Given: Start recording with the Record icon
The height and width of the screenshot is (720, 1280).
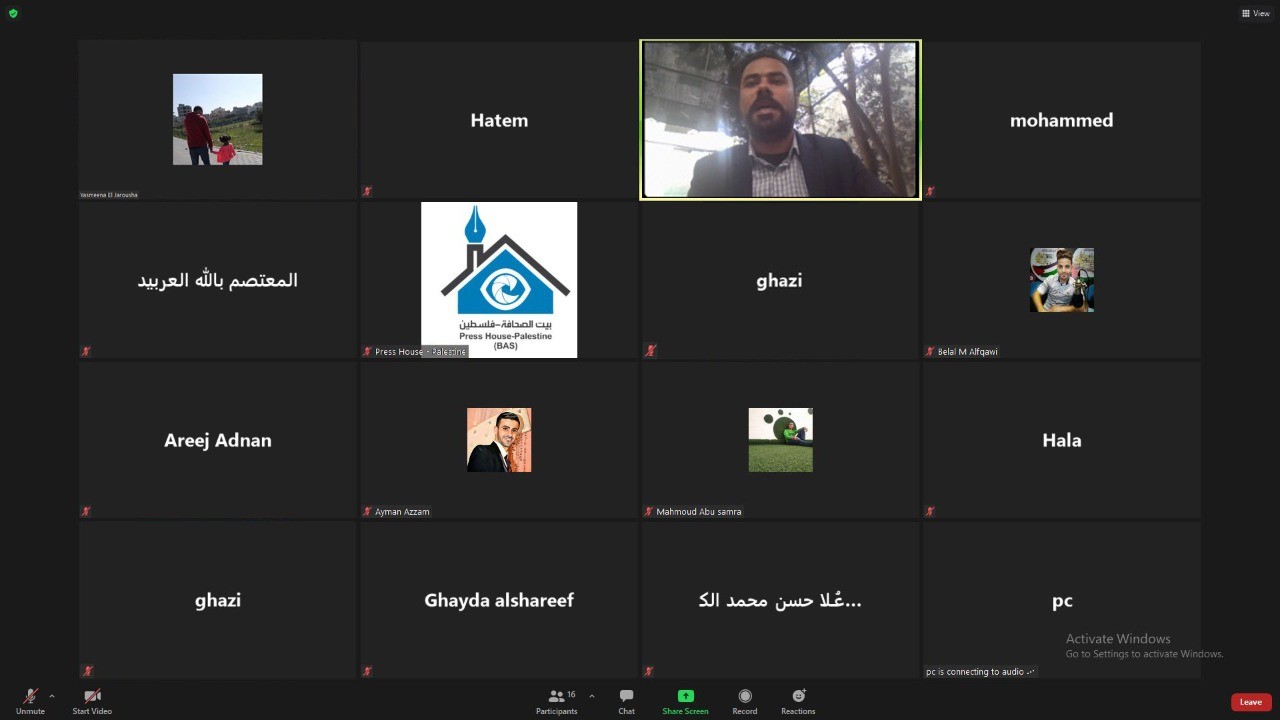Looking at the screenshot, I should pos(744,697).
